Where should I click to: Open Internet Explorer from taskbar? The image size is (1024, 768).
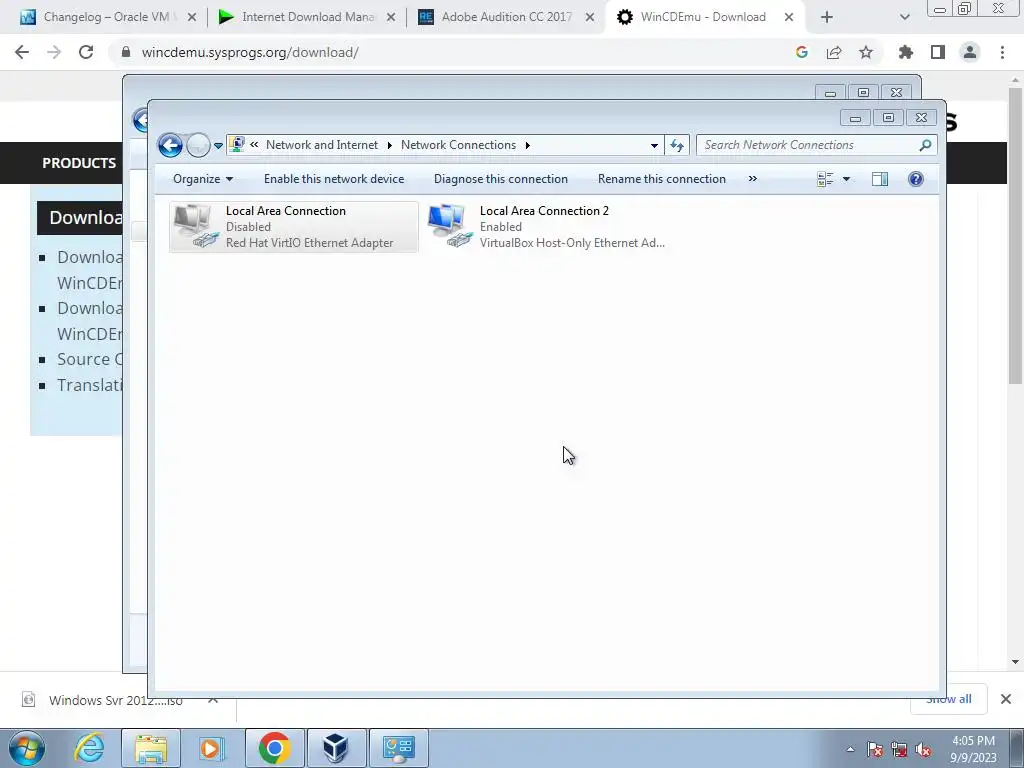coord(89,748)
